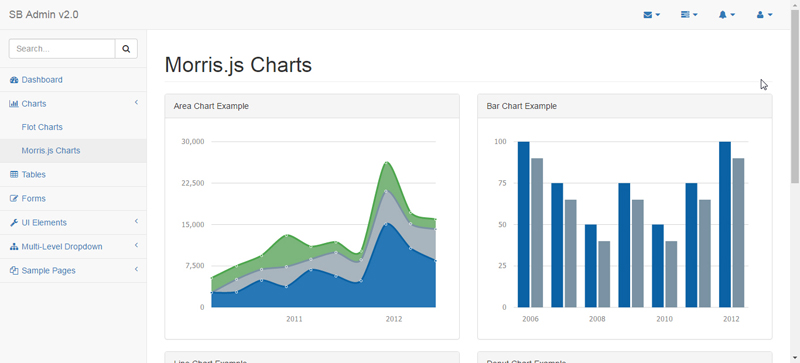Open Sample Pages sidebar menu
800x363 pixels.
pos(73,271)
